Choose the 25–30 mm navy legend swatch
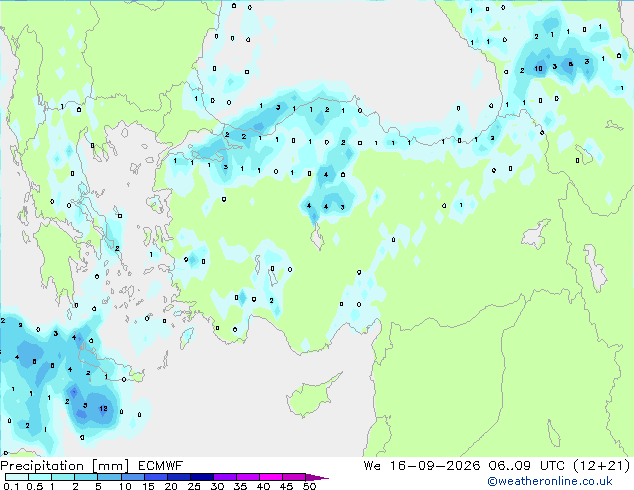The width and height of the screenshot is (634, 490). click(x=201, y=477)
